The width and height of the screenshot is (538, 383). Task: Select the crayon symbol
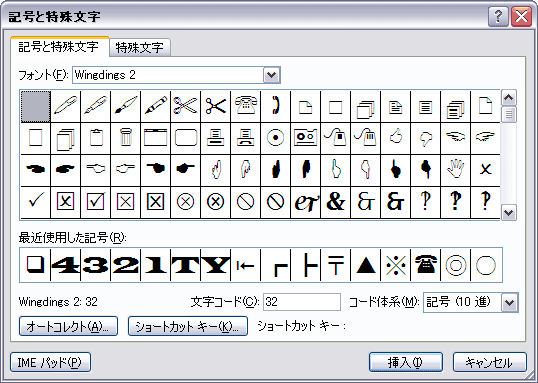(155, 106)
